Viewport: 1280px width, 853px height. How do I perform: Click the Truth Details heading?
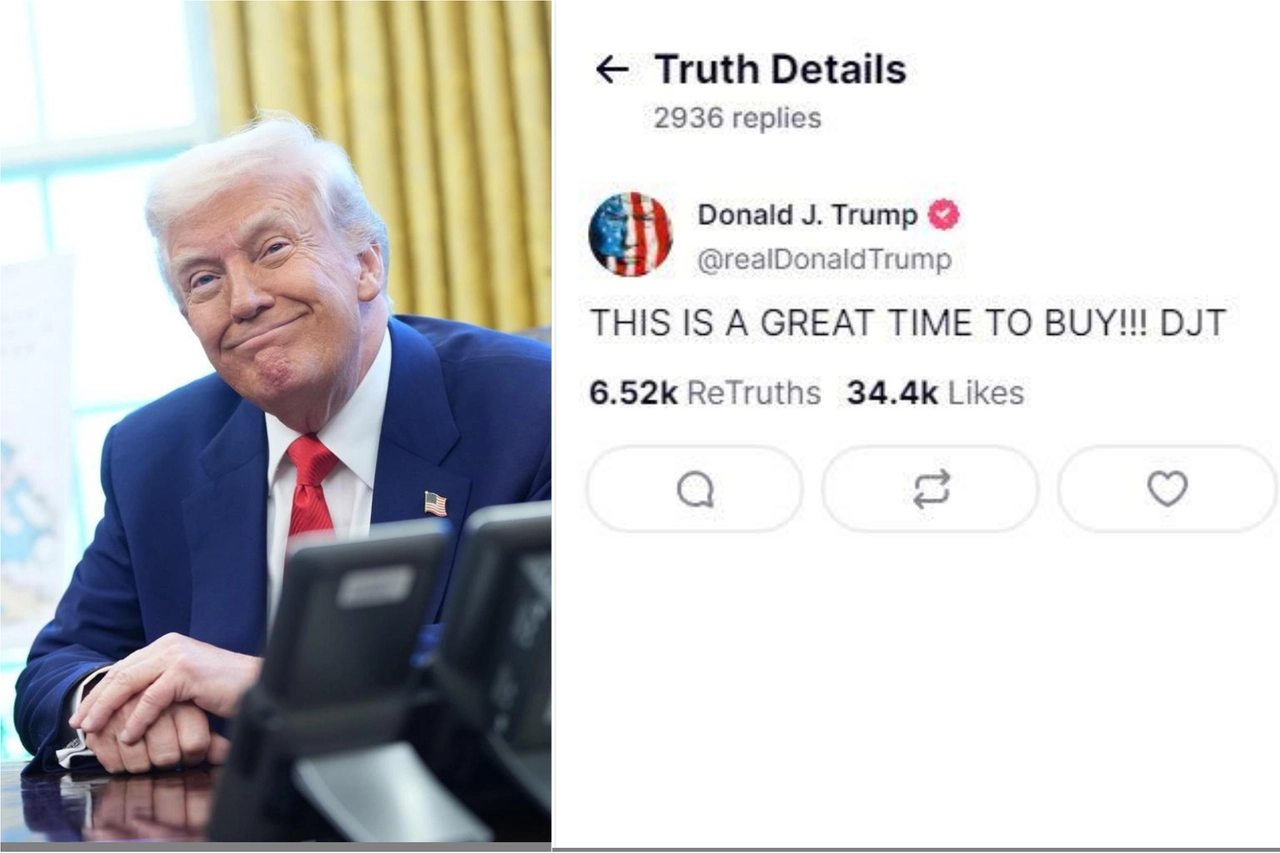click(x=780, y=69)
